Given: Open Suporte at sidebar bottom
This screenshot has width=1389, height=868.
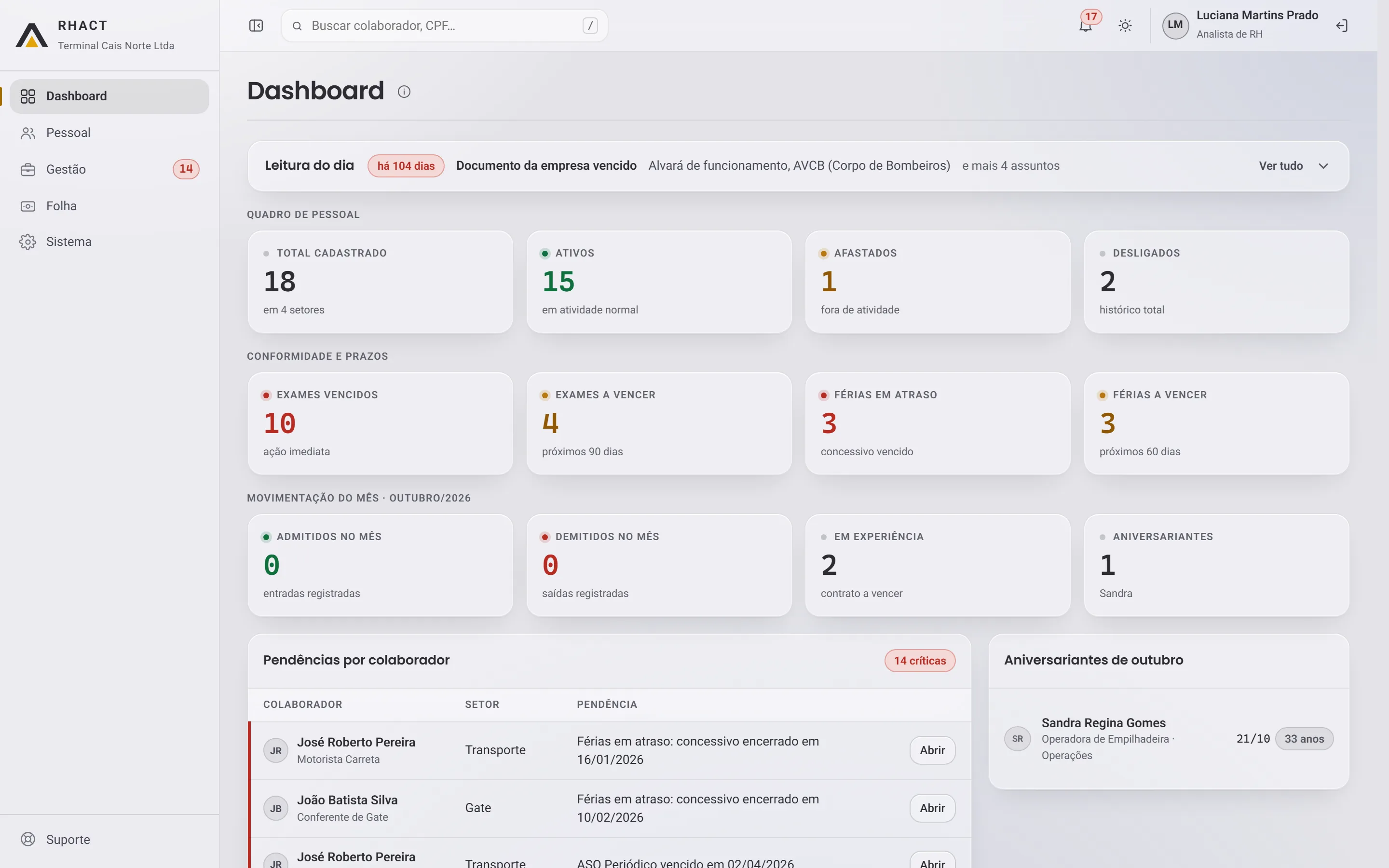Looking at the screenshot, I should pos(109,839).
